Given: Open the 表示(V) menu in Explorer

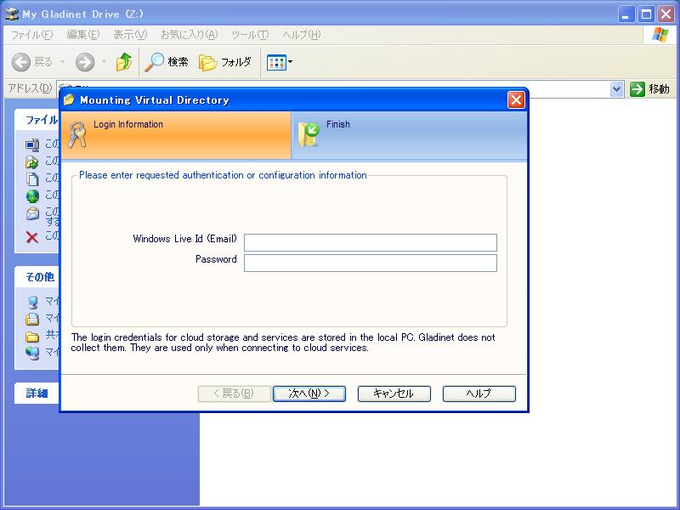Looking at the screenshot, I should coord(130,35).
